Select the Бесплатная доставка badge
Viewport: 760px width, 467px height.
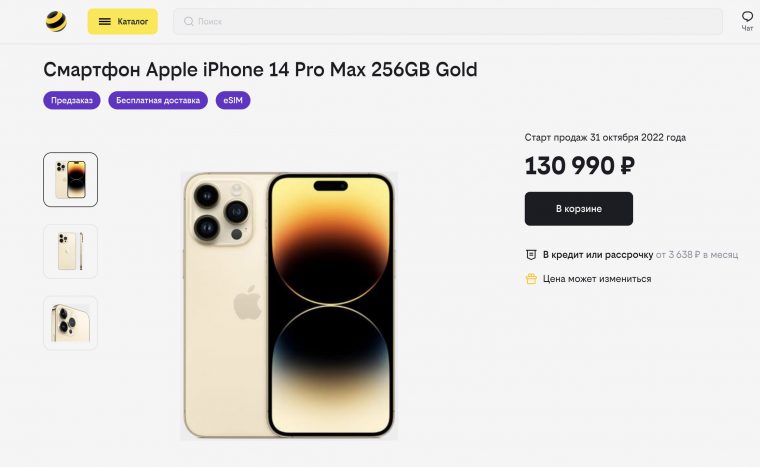click(x=158, y=100)
